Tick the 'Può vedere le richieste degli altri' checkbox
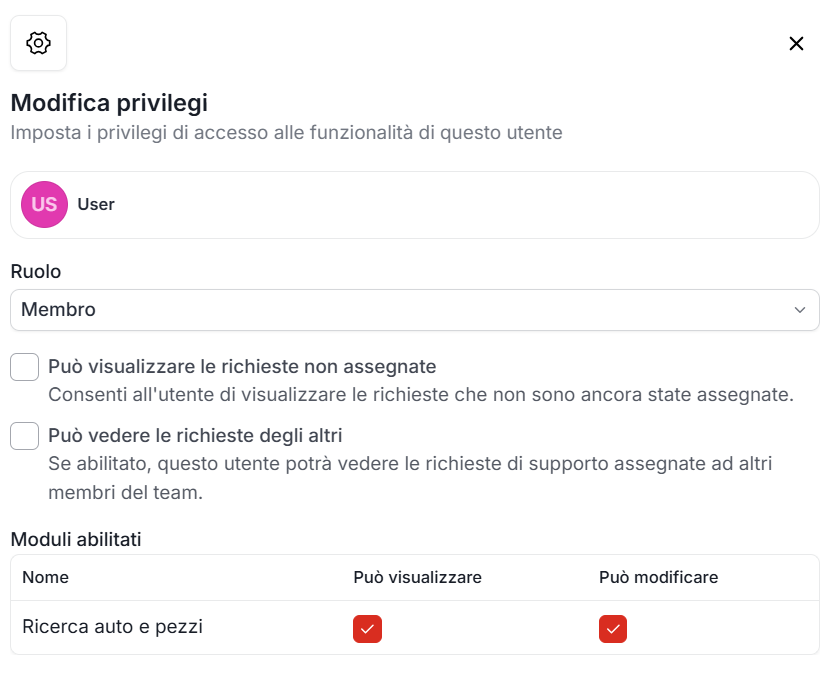The width and height of the screenshot is (832, 675). click(25, 436)
